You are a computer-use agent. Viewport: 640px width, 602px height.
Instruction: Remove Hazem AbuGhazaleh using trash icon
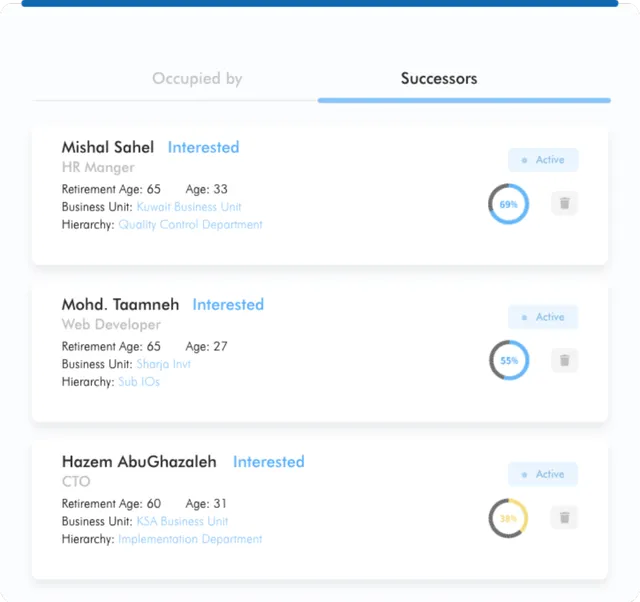564,518
